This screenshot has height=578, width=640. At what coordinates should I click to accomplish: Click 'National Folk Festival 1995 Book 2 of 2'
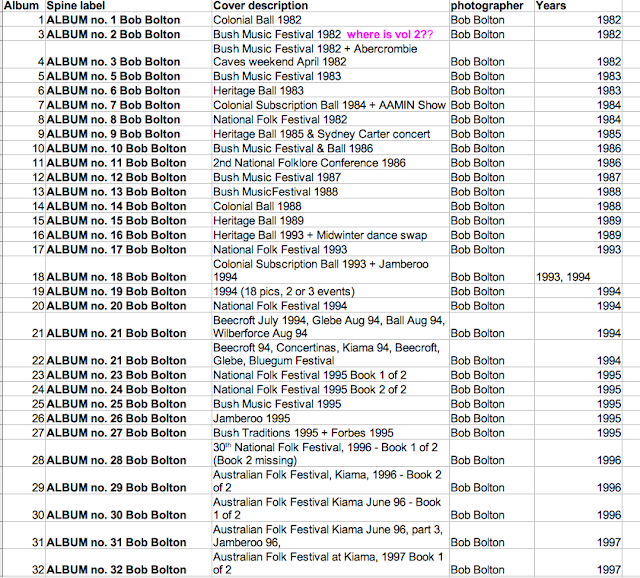[x=330, y=389]
